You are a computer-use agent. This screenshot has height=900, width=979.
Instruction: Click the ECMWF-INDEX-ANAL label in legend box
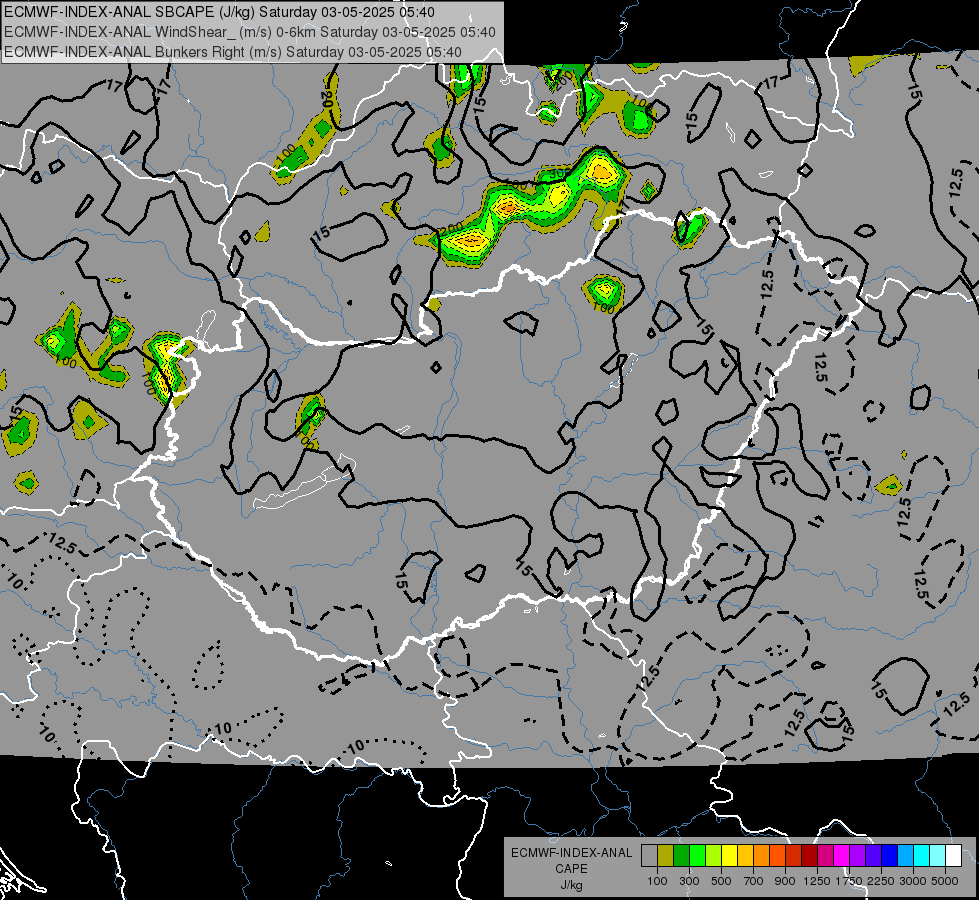pyautogui.click(x=571, y=853)
